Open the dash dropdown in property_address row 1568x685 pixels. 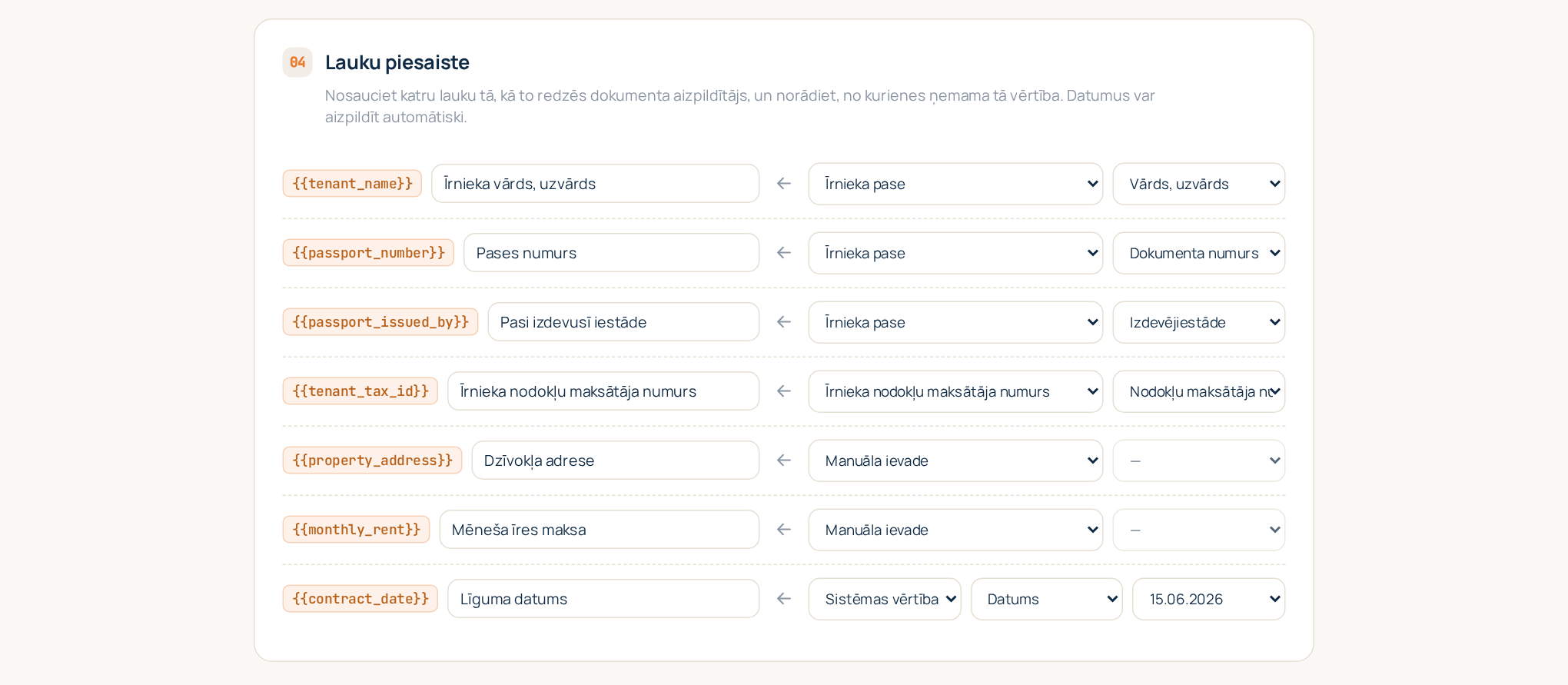1198,461
